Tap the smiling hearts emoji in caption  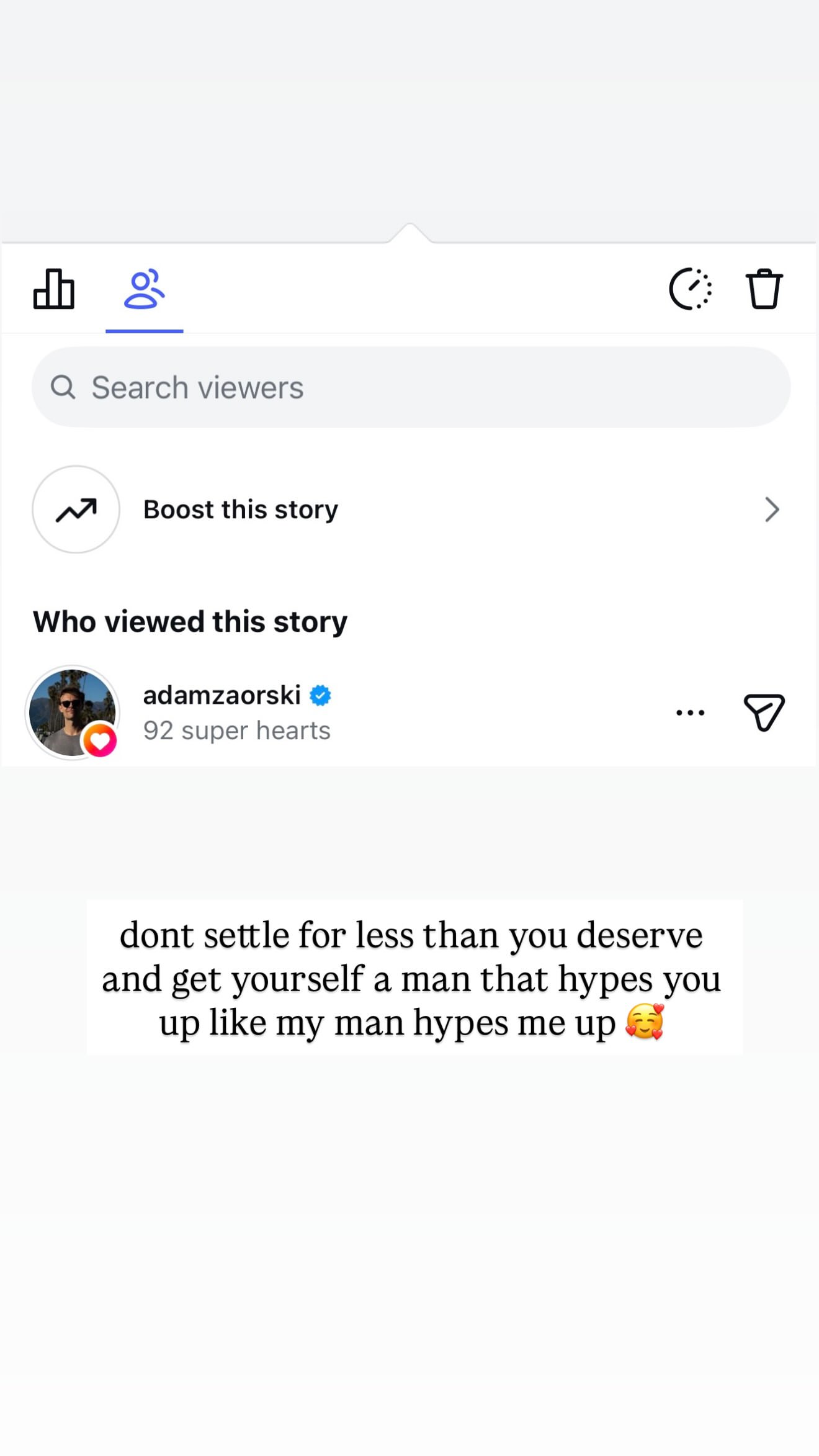pyautogui.click(x=645, y=1021)
